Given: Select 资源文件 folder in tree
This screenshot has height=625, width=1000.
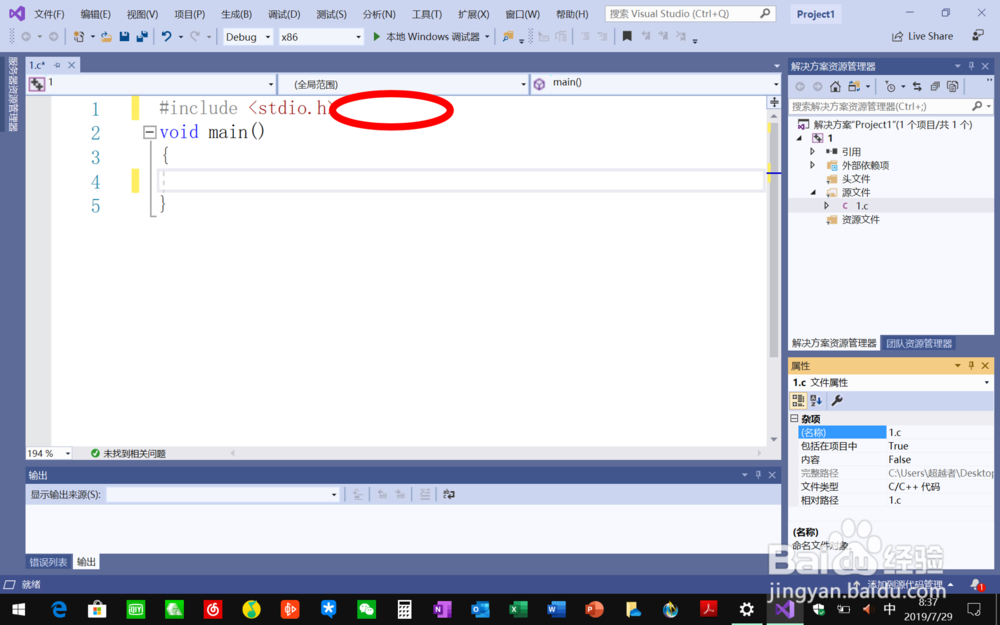Looking at the screenshot, I should pos(860,219).
